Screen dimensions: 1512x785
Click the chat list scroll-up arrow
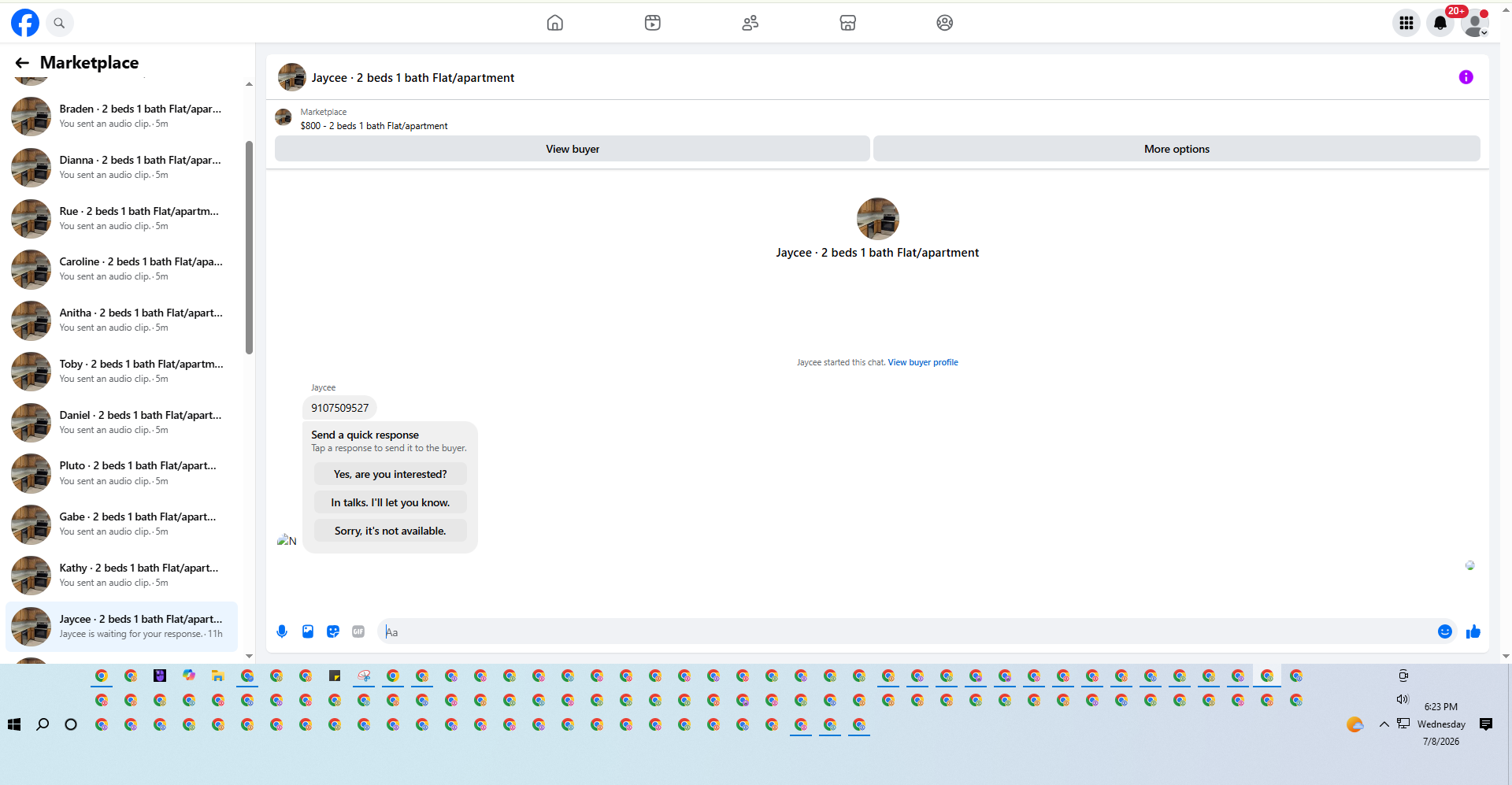[249, 84]
